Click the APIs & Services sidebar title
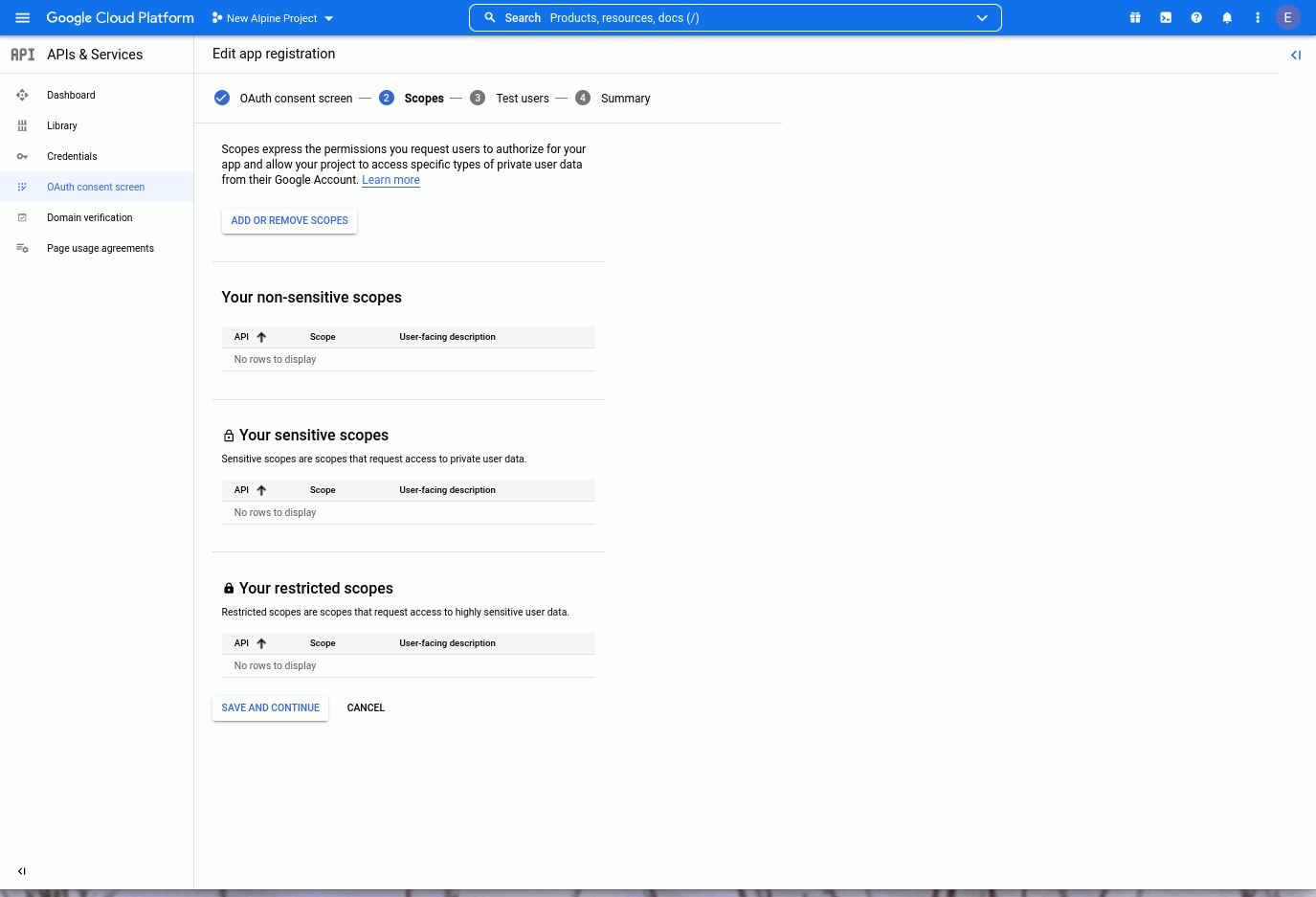 tap(95, 55)
